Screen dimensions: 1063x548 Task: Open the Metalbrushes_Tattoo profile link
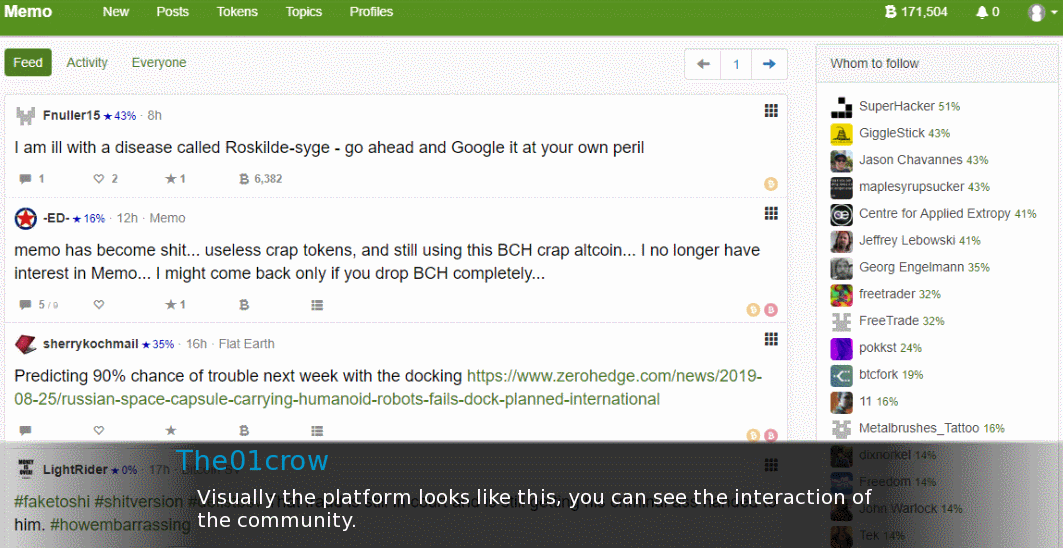919,428
